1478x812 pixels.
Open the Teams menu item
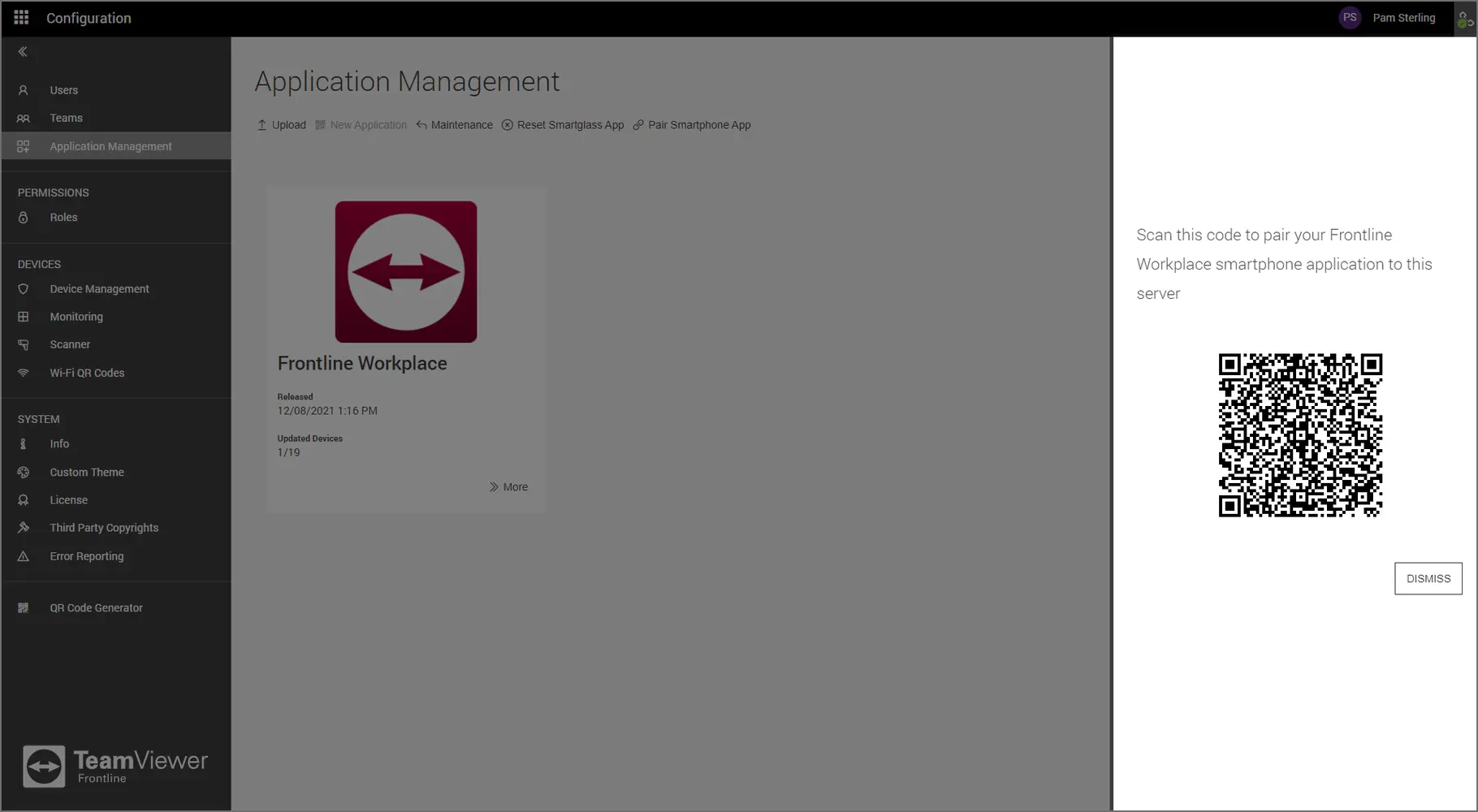tap(116, 119)
